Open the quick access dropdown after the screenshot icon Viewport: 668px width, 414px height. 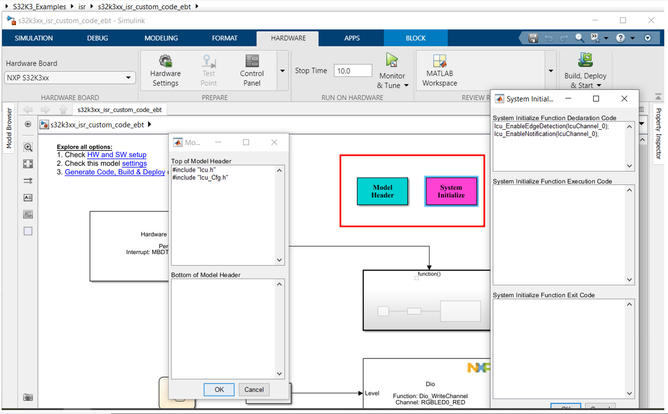606,38
